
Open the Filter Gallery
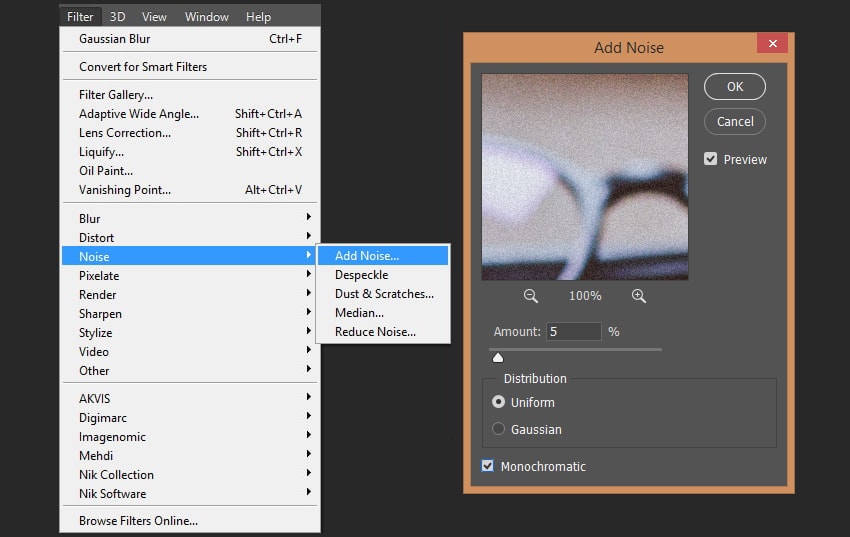[116, 95]
